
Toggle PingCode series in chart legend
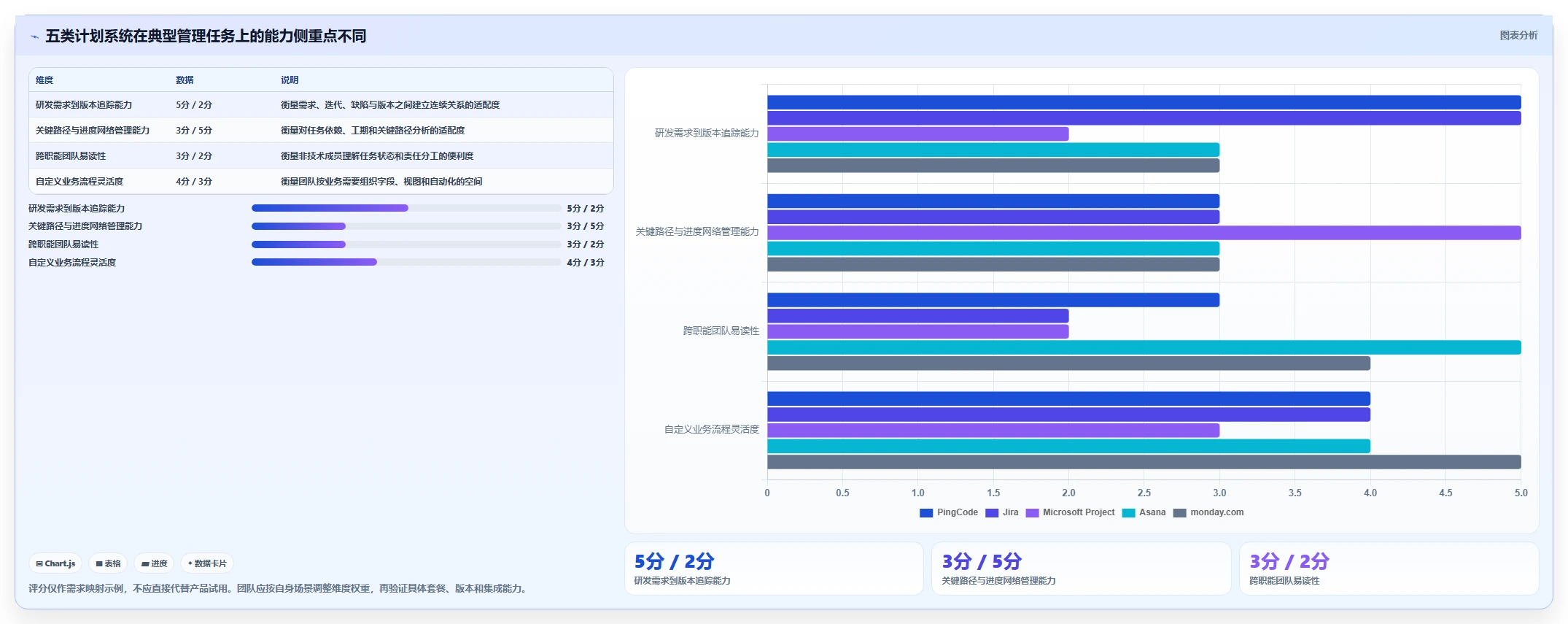[x=949, y=512]
